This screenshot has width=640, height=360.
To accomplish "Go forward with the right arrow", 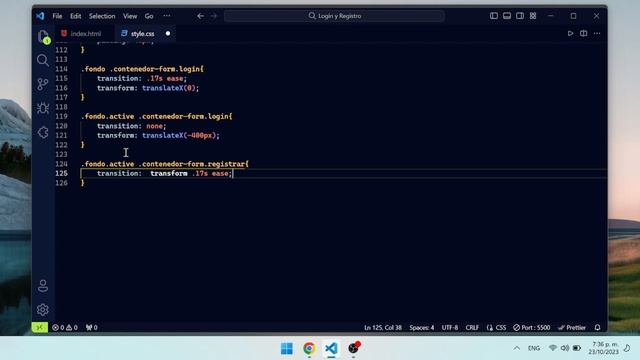I will click(214, 16).
